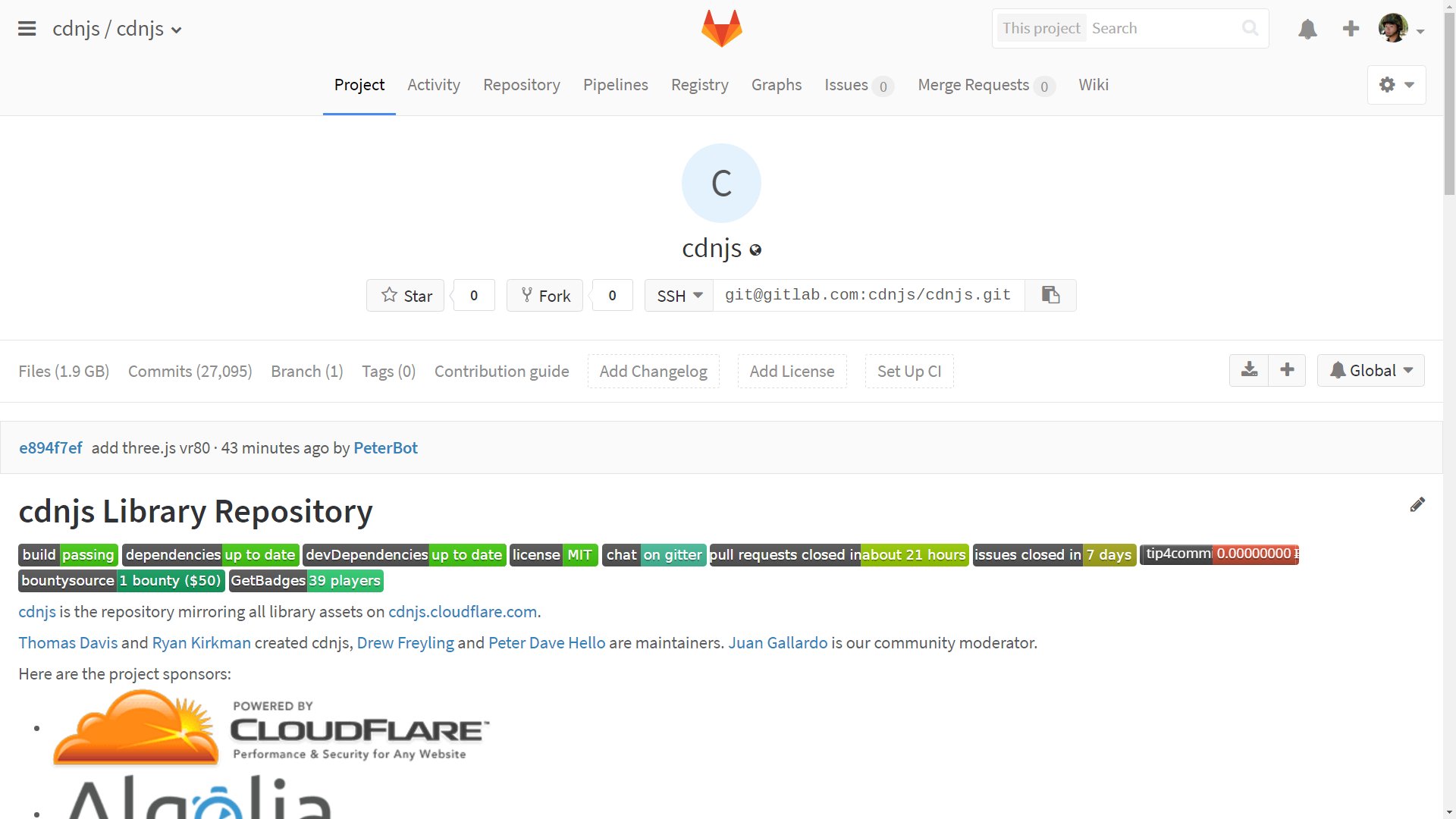Open the plus new-project icon in header
The height and width of the screenshot is (819, 1456).
[x=1351, y=29]
